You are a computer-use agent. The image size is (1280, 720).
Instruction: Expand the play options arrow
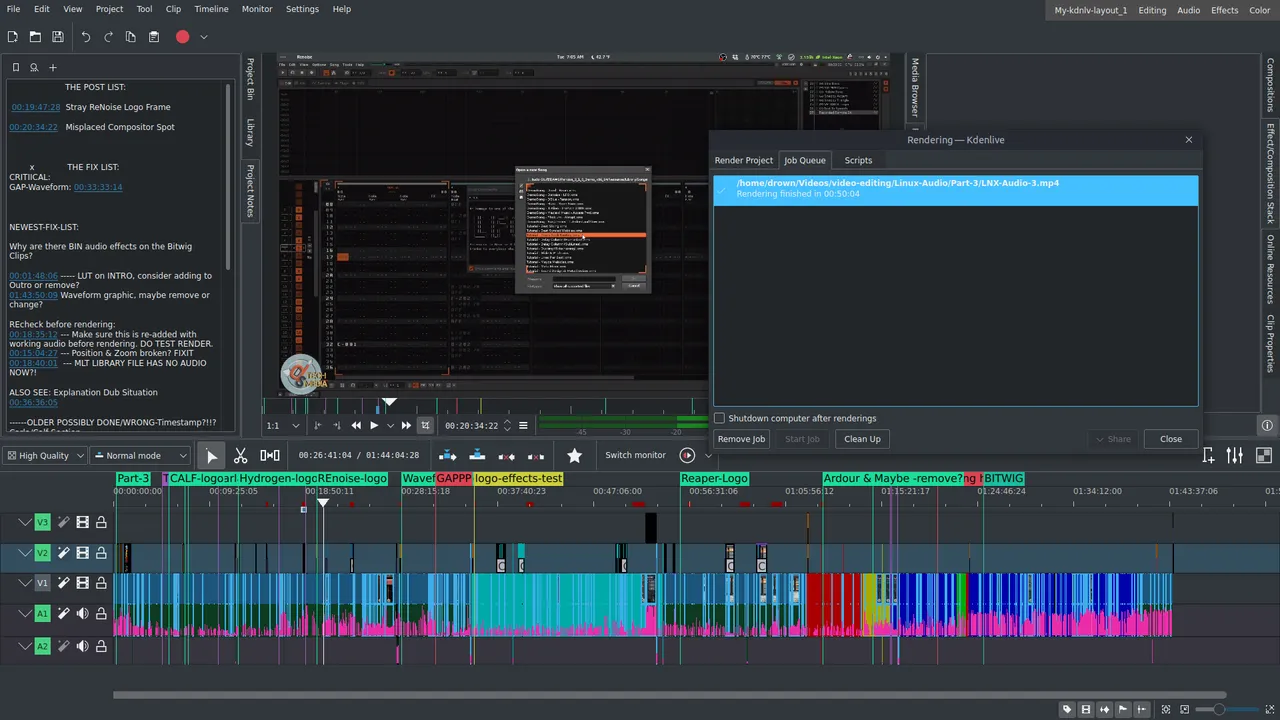click(390, 425)
